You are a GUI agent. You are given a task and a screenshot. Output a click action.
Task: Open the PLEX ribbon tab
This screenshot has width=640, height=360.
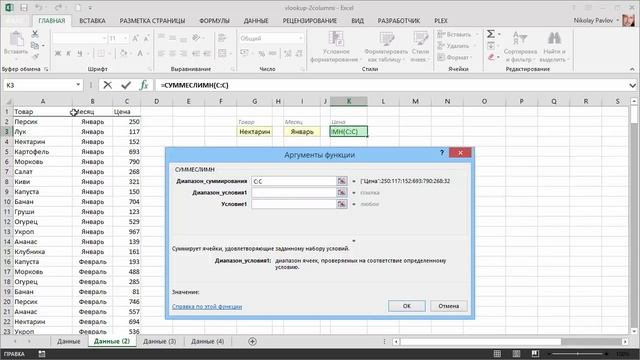click(441, 20)
